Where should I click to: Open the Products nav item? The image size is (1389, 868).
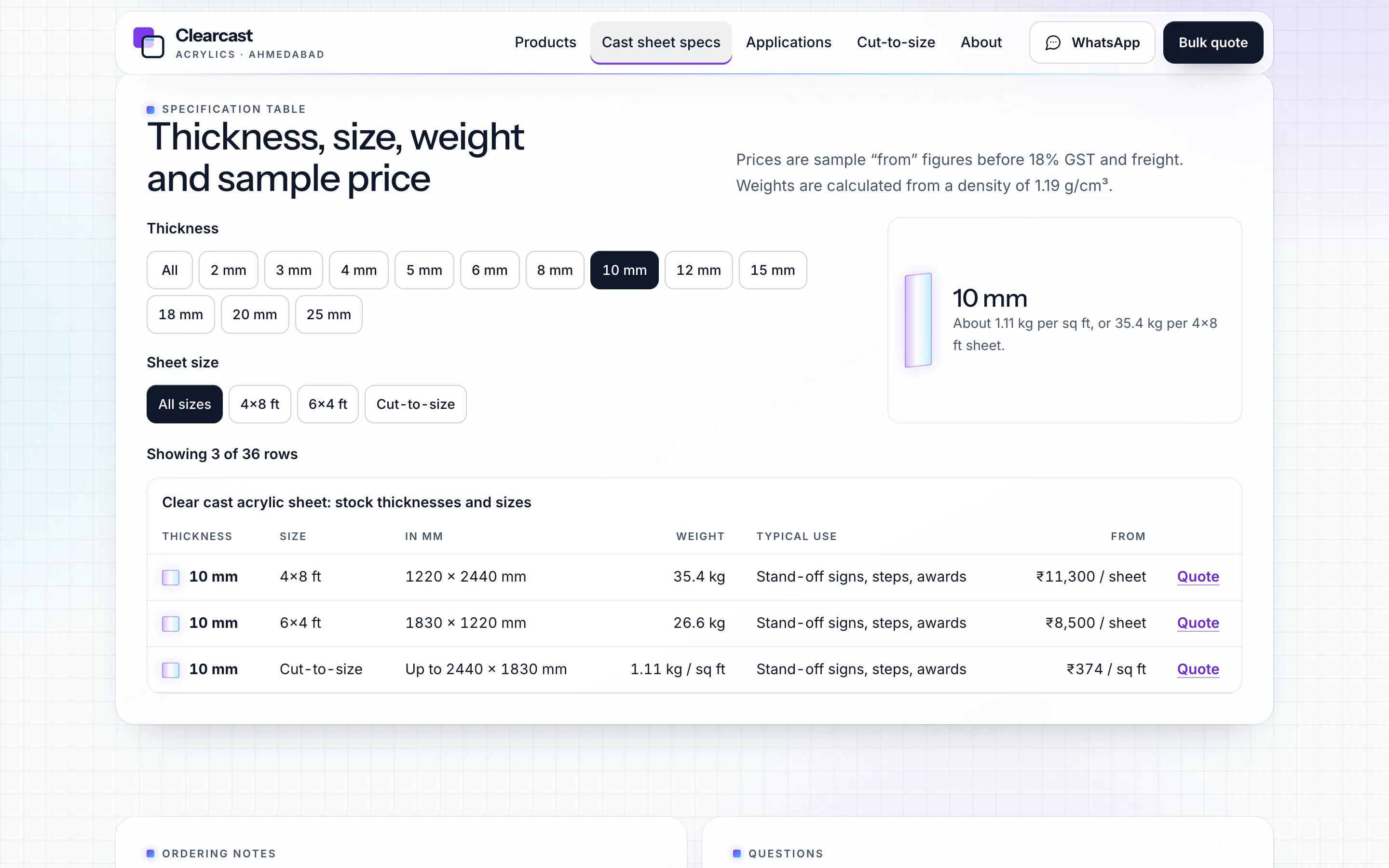point(545,42)
